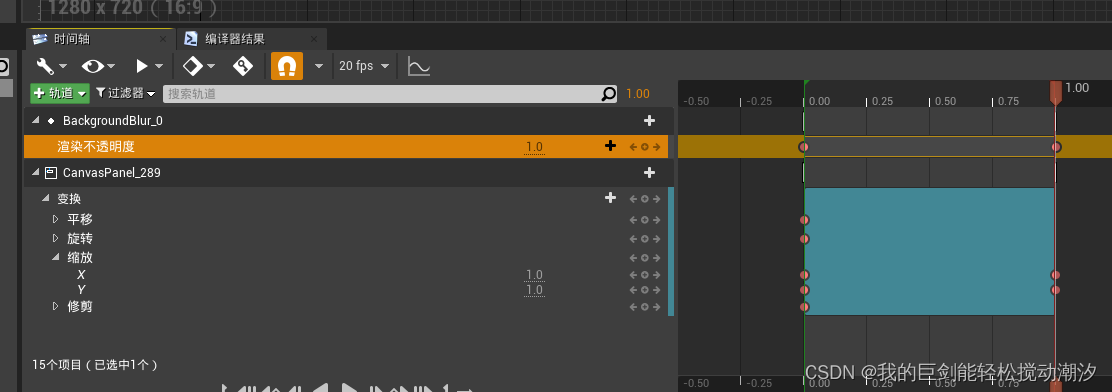Select the 渲染不透明度 track row

[x=346, y=147]
